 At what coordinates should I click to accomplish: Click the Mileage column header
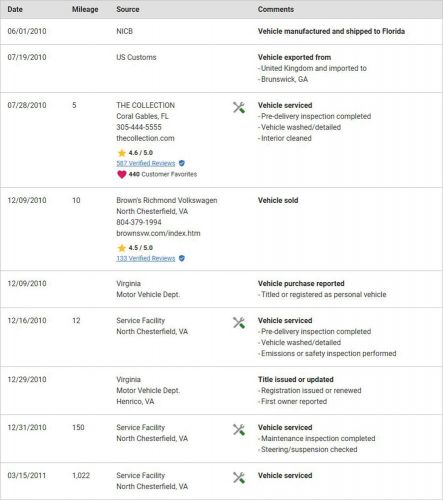click(x=85, y=9)
